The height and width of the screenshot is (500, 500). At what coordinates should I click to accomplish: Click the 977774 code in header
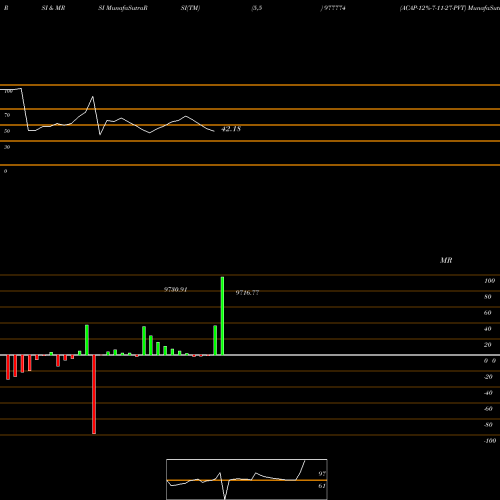point(335,8)
